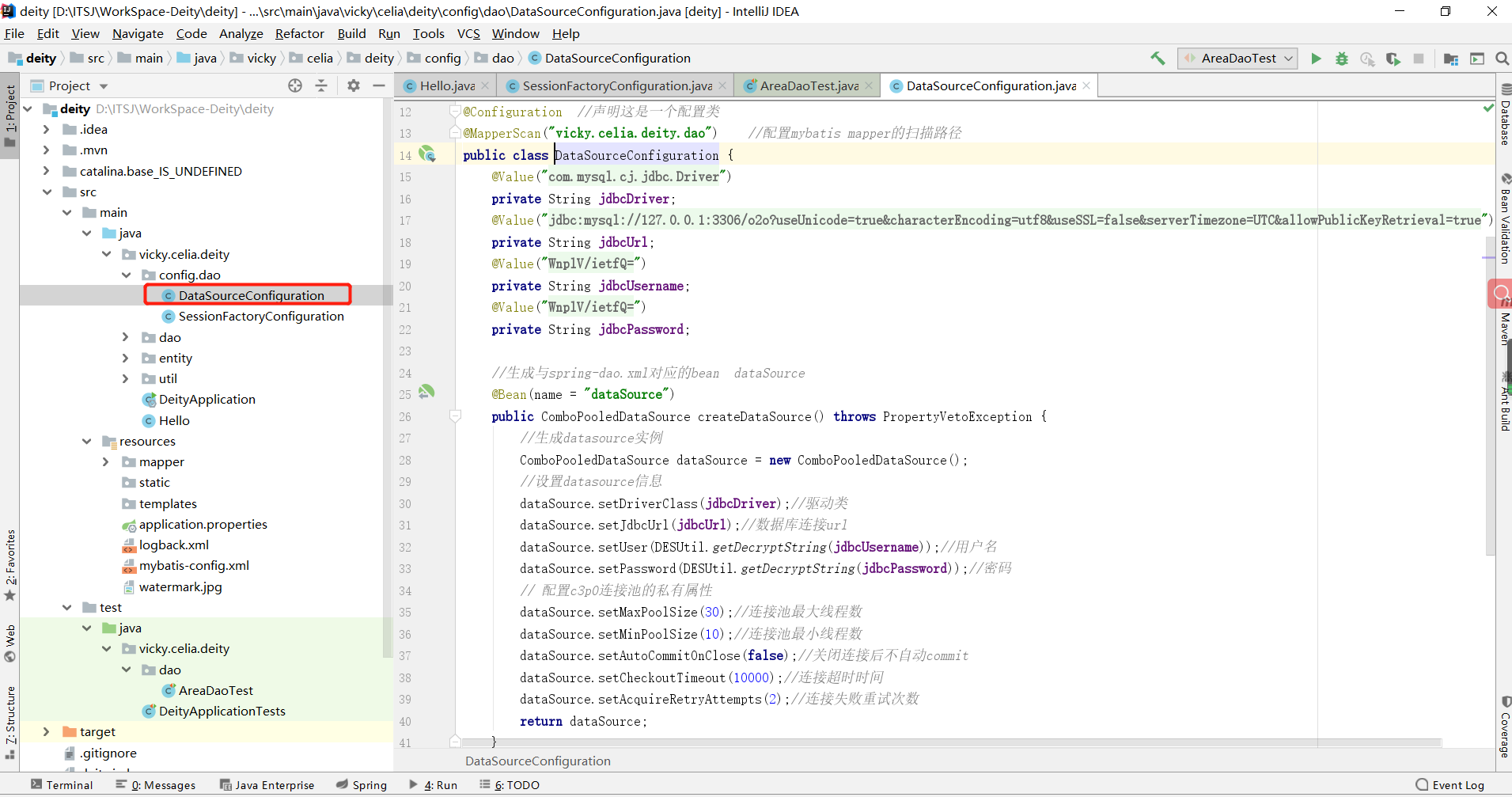The image size is (1512, 797).
Task: Click DataSourceConfiguration breadcrumb at editor bottom
Action: tap(537, 761)
